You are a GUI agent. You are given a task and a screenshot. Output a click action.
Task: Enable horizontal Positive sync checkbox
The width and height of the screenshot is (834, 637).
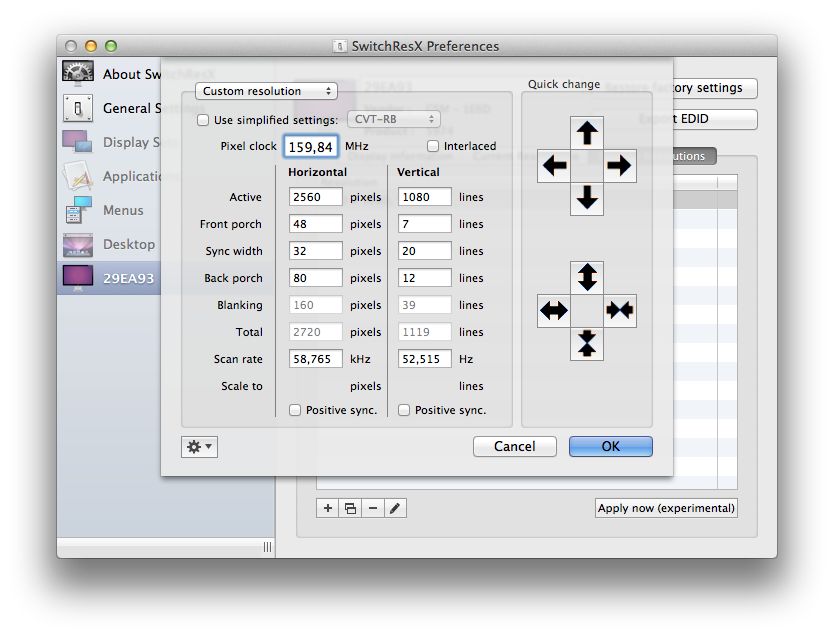[295, 410]
